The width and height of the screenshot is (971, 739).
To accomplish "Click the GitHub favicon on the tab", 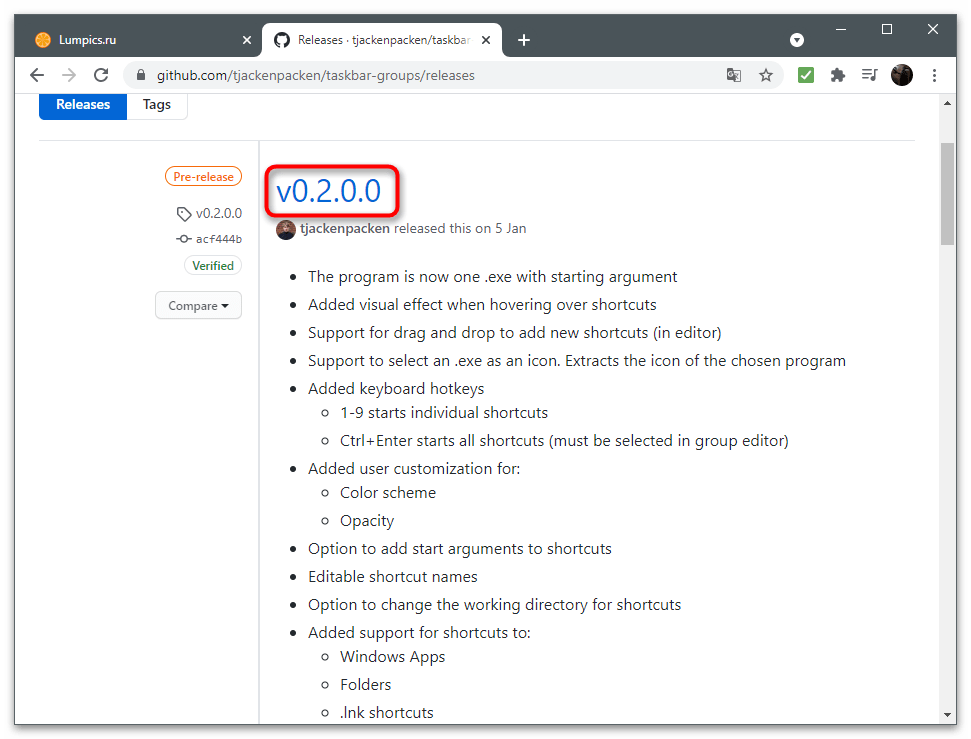I will click(282, 40).
